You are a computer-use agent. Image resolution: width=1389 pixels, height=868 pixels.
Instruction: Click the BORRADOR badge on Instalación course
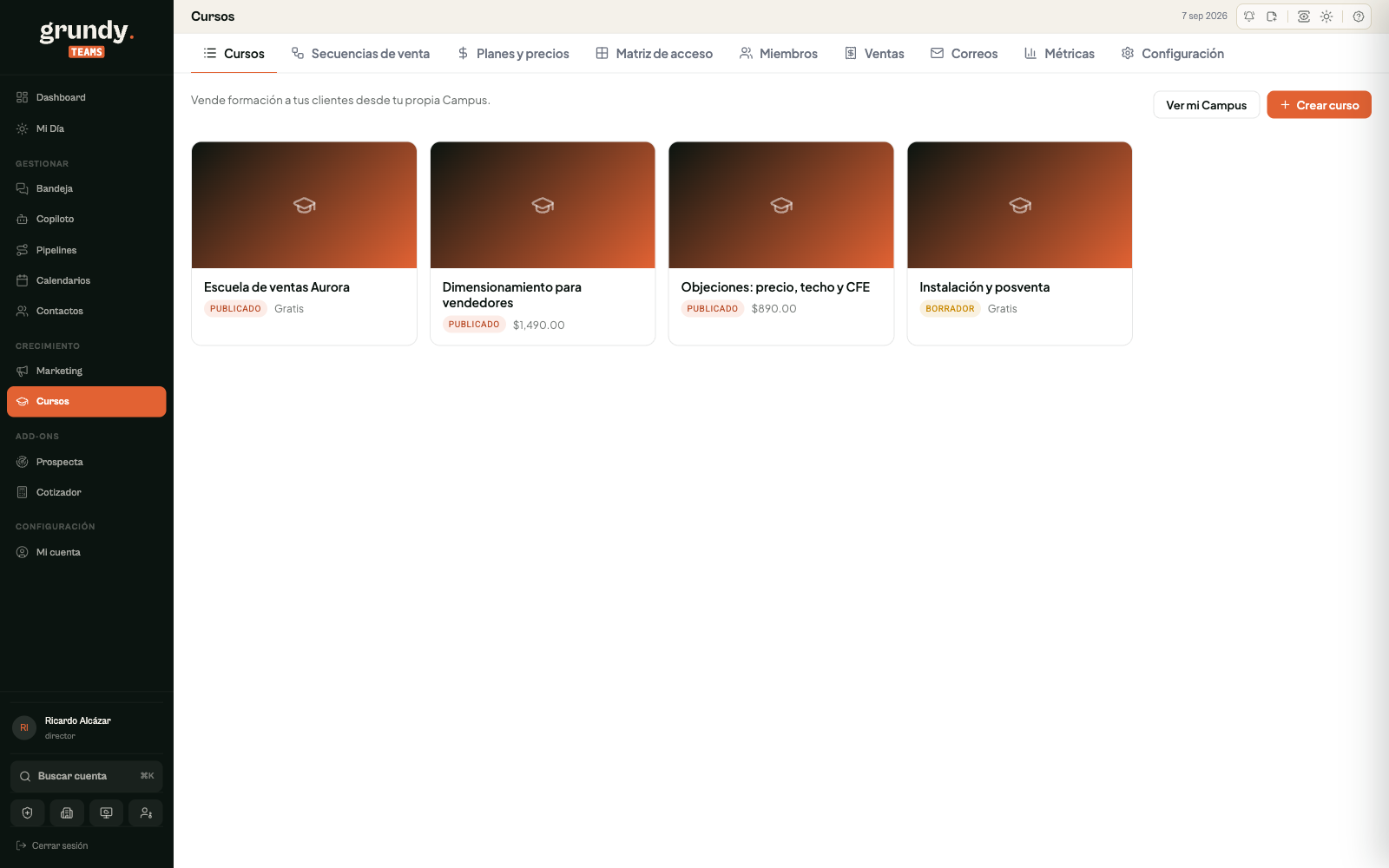pyautogui.click(x=950, y=309)
